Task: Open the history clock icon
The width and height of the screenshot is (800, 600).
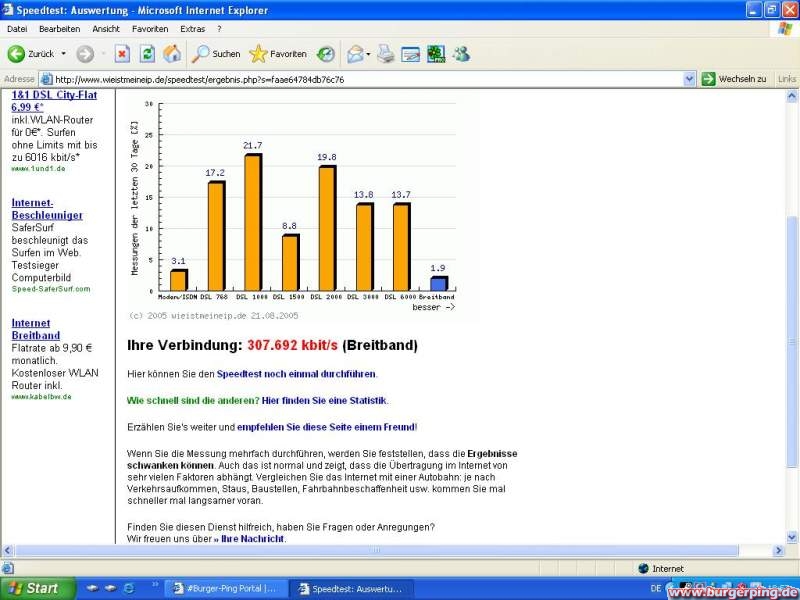Action: pos(326,54)
